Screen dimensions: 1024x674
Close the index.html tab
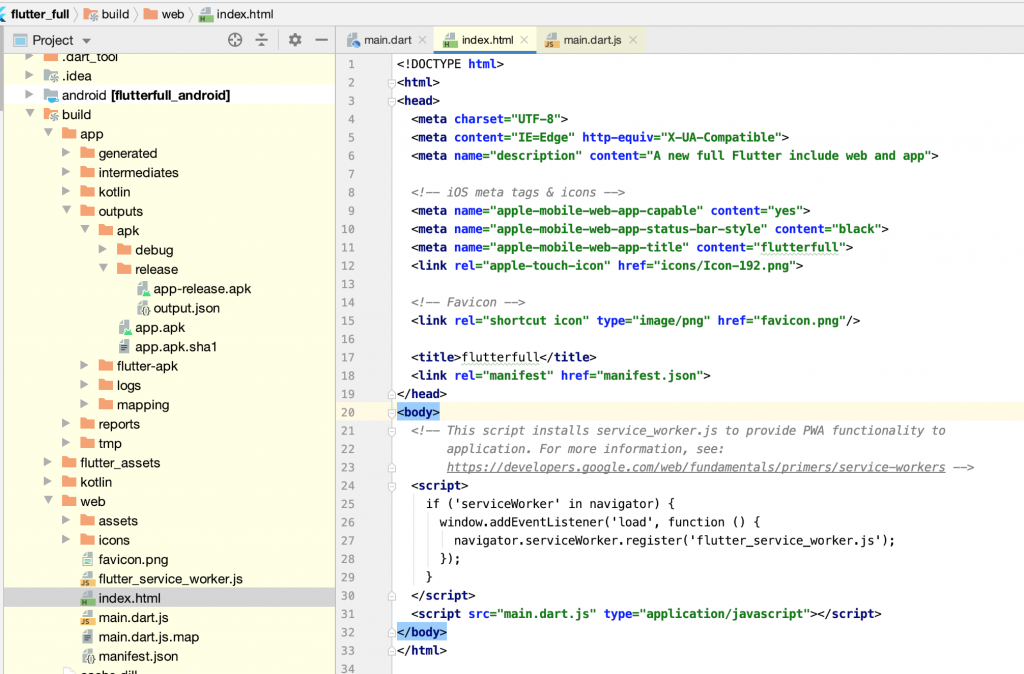point(524,40)
